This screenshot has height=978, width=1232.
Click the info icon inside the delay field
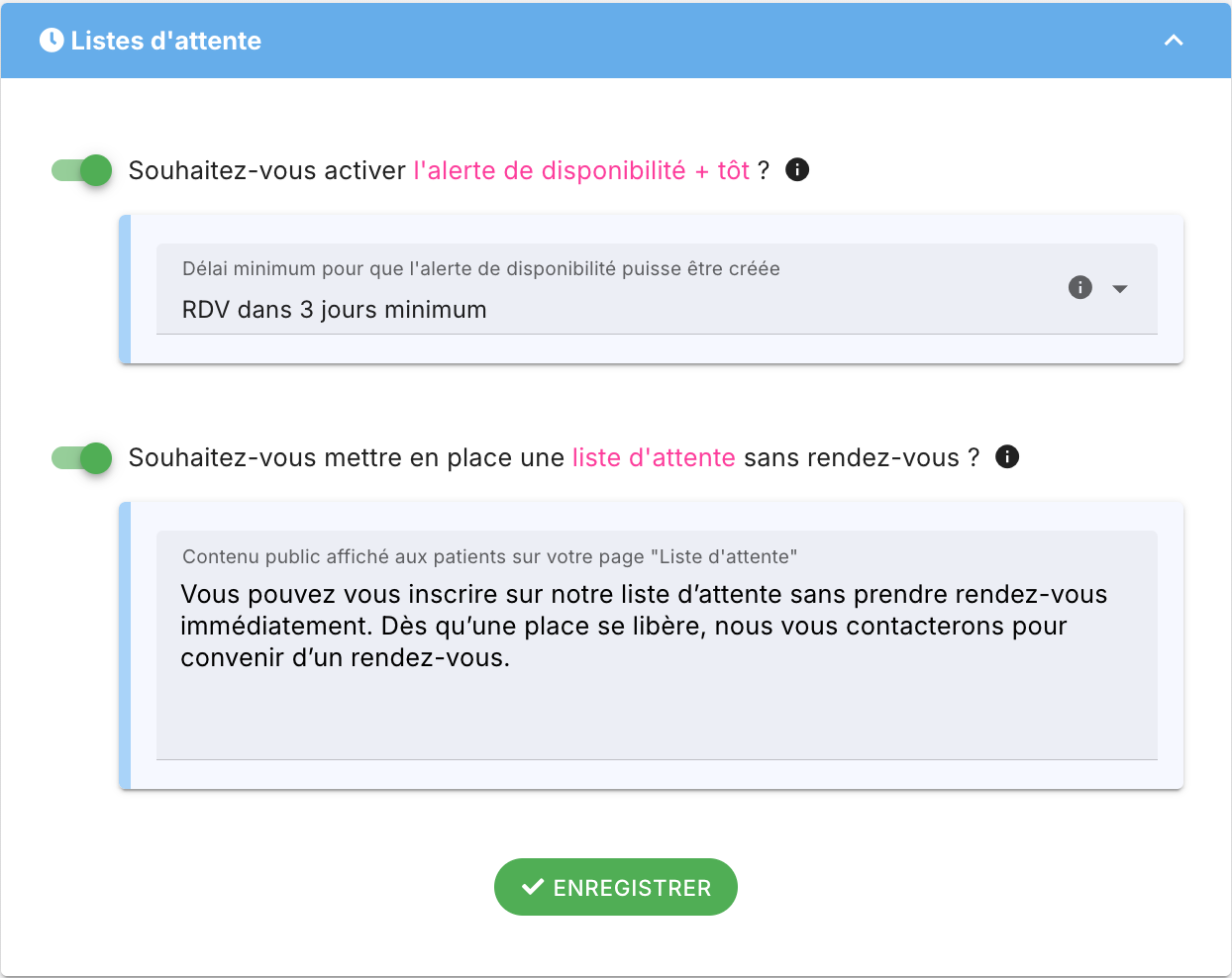1080,287
